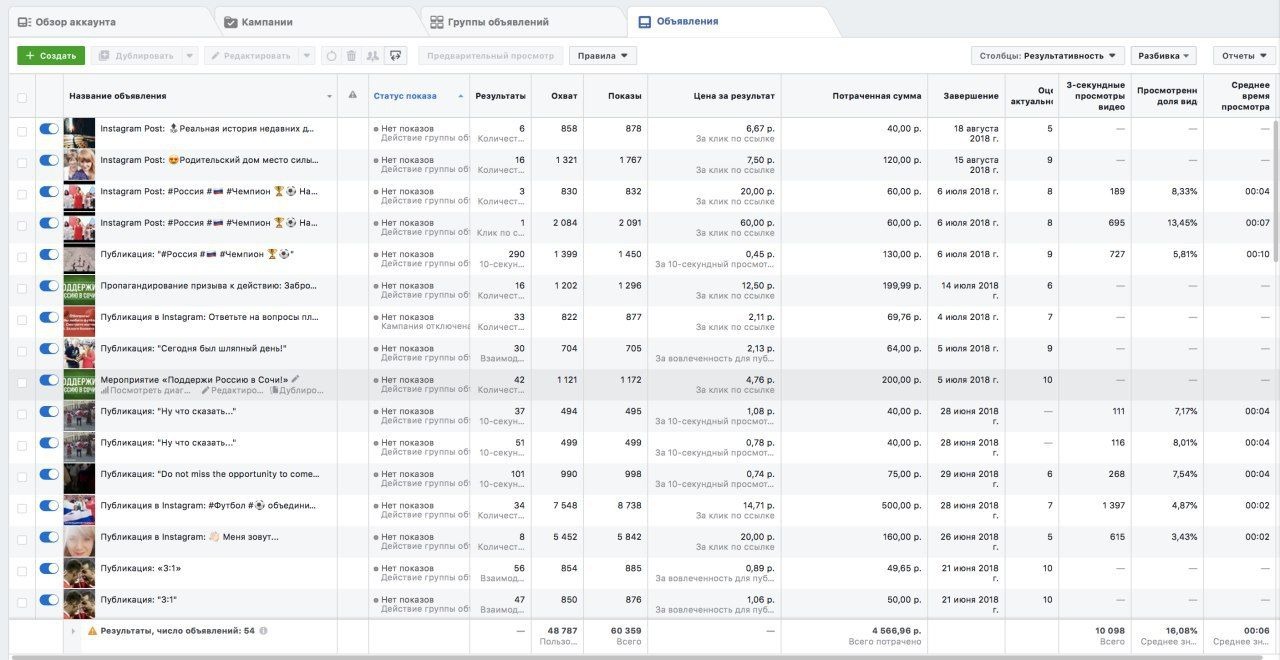Image resolution: width=1280 pixels, height=660 pixels.
Task: Click the green Создать button
Action: coord(51,56)
